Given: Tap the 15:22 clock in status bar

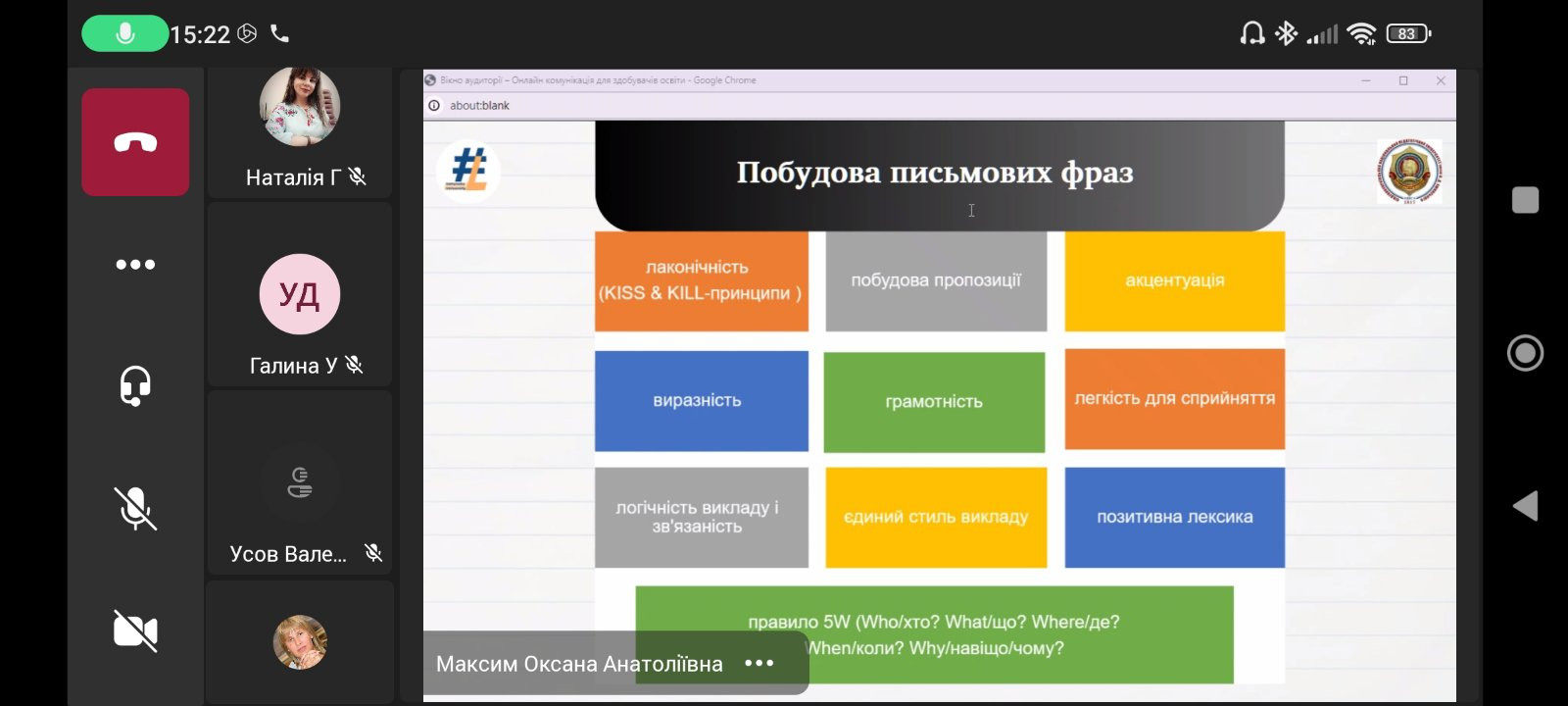Looking at the screenshot, I should click(200, 35).
